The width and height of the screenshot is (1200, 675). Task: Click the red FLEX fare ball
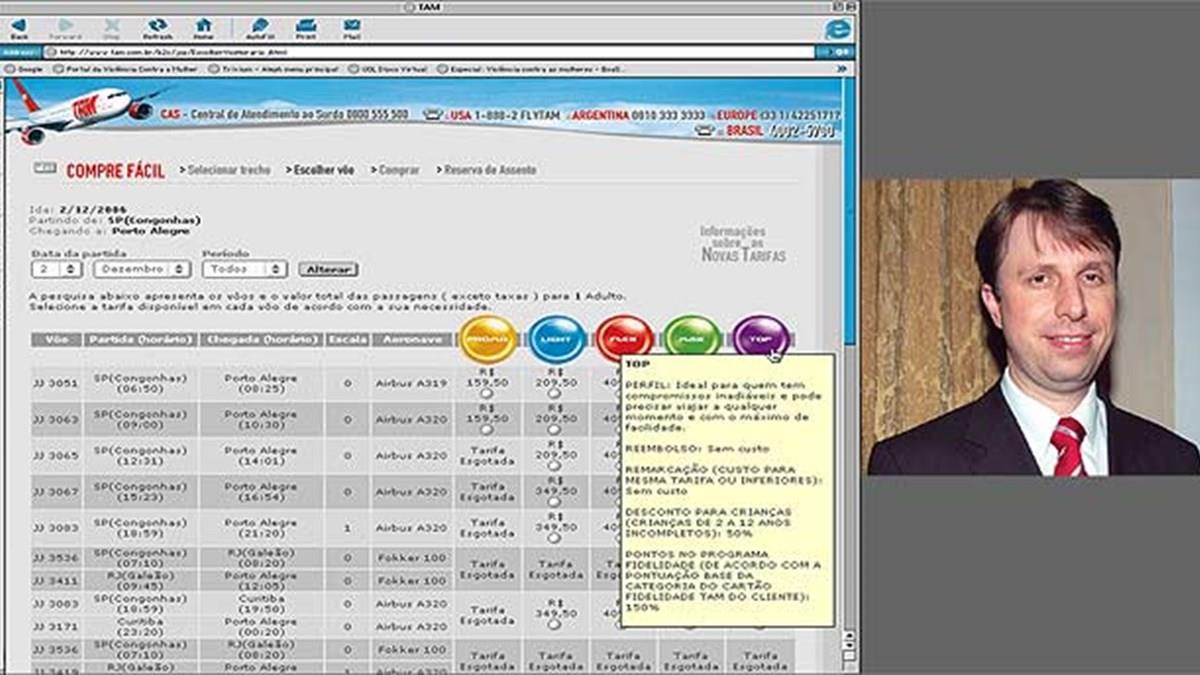[x=624, y=337]
